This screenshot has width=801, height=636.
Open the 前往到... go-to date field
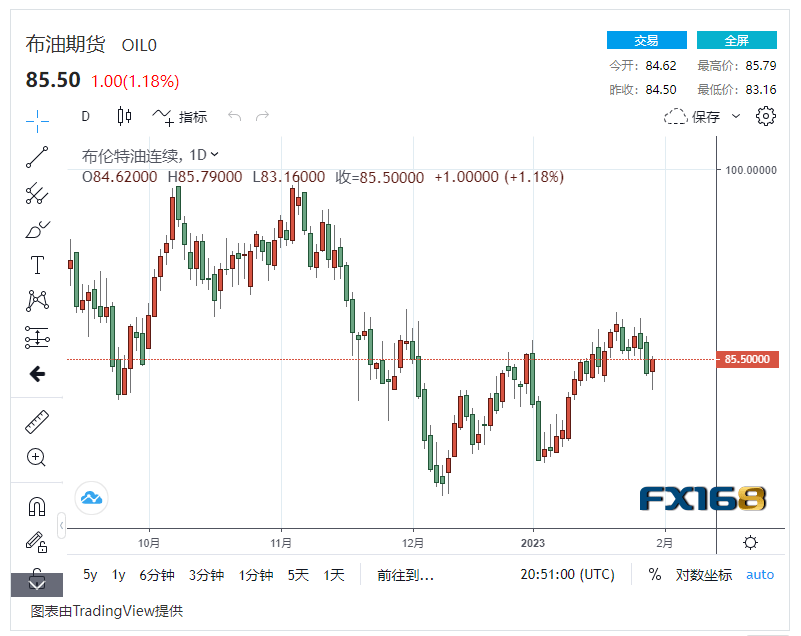(x=405, y=575)
